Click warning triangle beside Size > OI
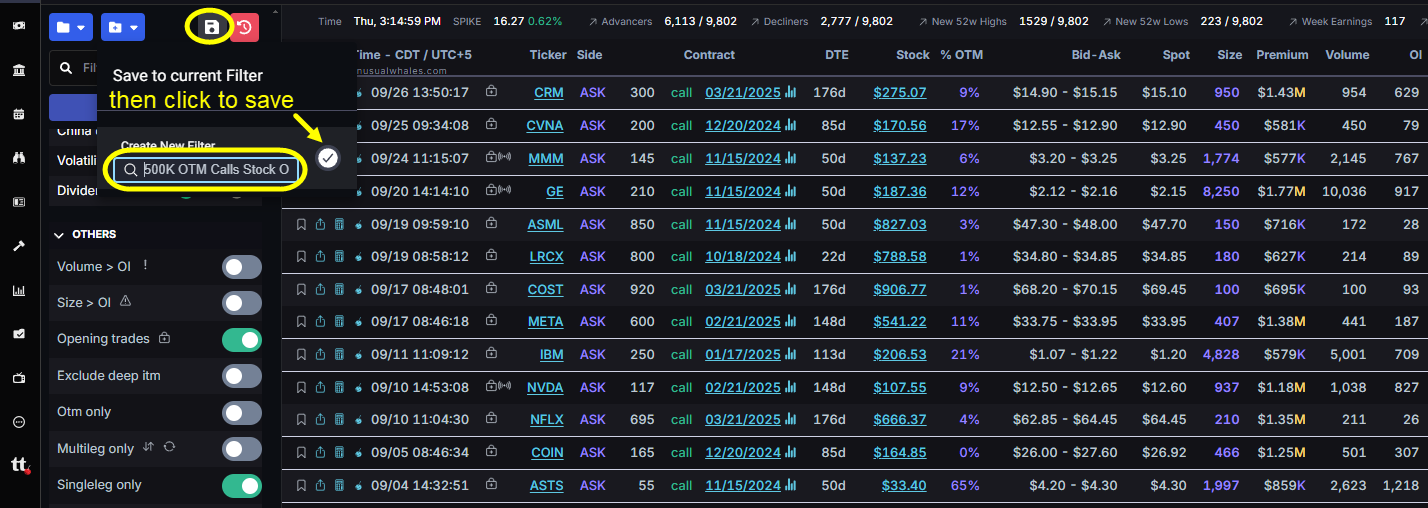 coord(126,301)
